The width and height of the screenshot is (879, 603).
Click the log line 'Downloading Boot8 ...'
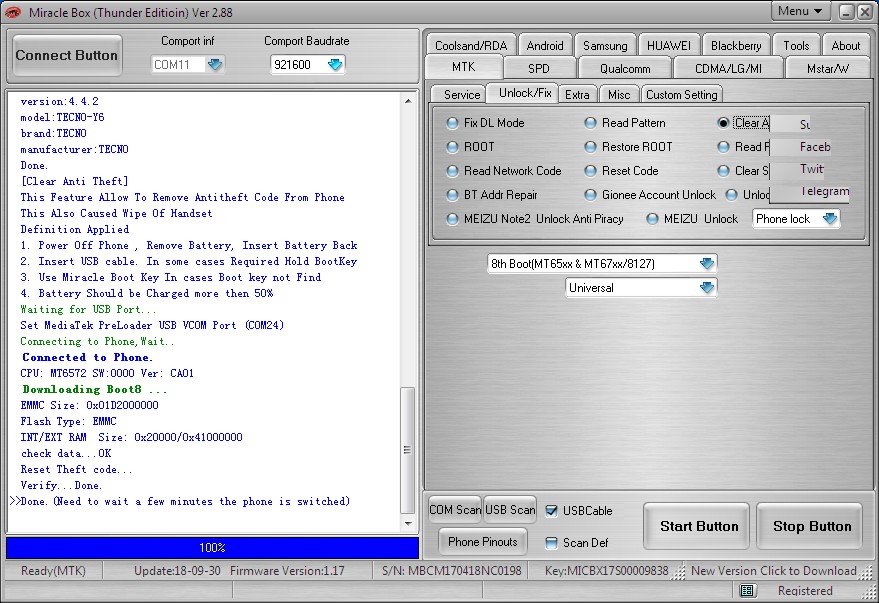pyautogui.click(x=94, y=389)
